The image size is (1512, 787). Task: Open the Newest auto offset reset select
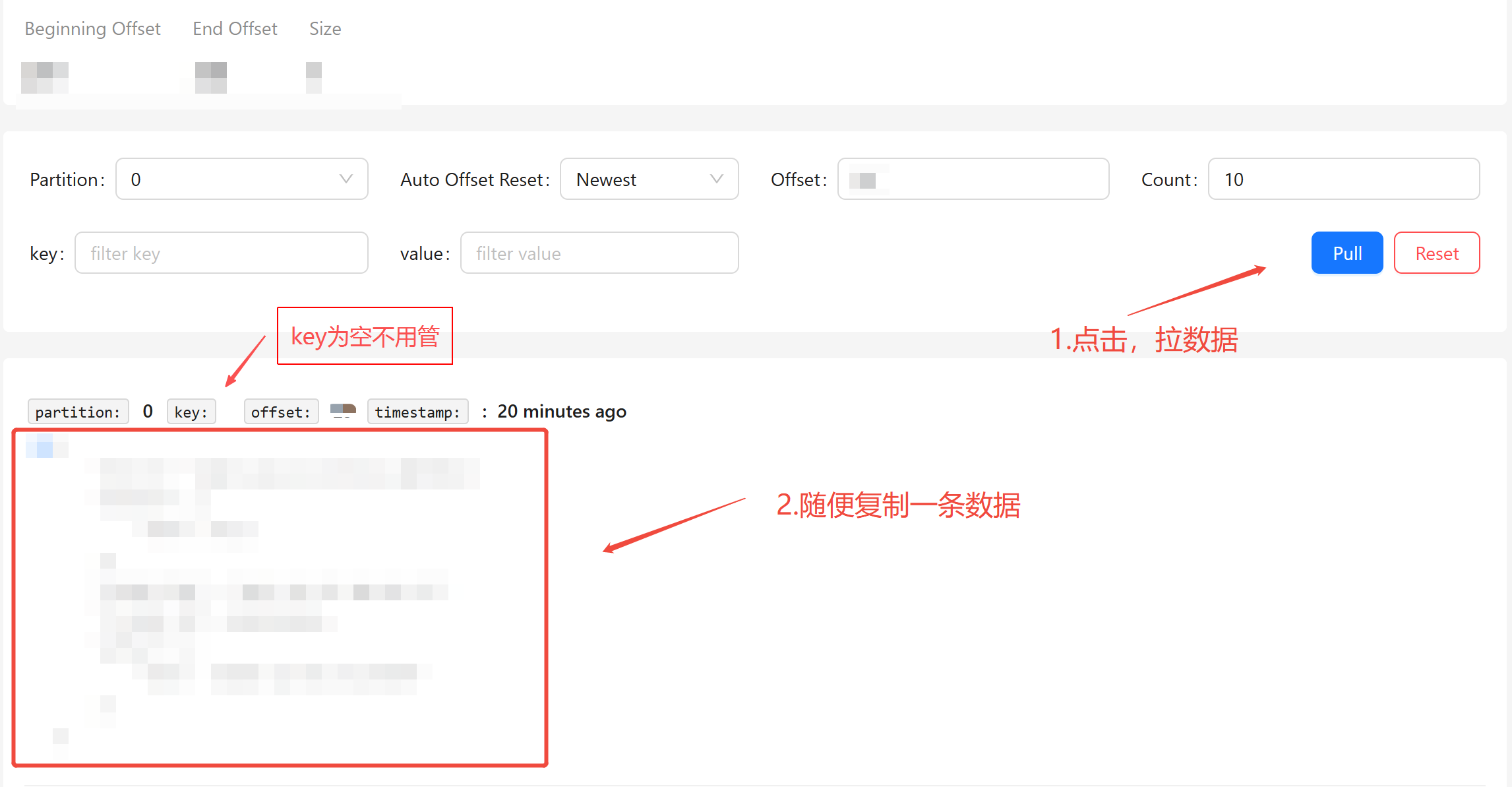633,179
